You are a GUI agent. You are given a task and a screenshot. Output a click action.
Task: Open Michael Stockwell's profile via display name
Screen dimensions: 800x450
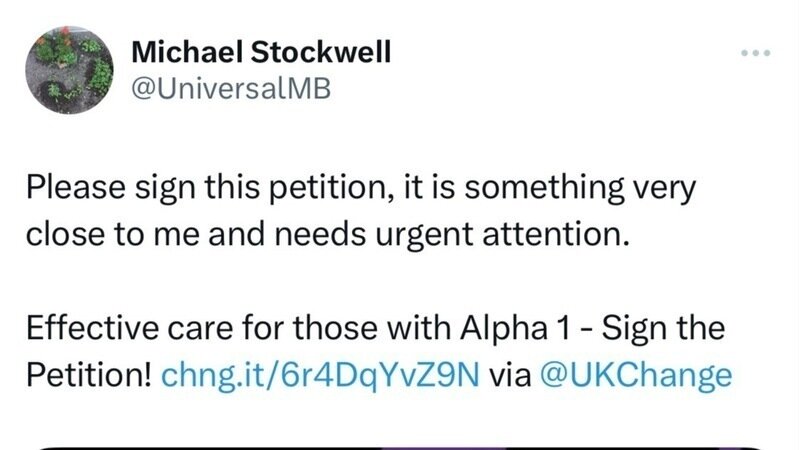tap(261, 51)
